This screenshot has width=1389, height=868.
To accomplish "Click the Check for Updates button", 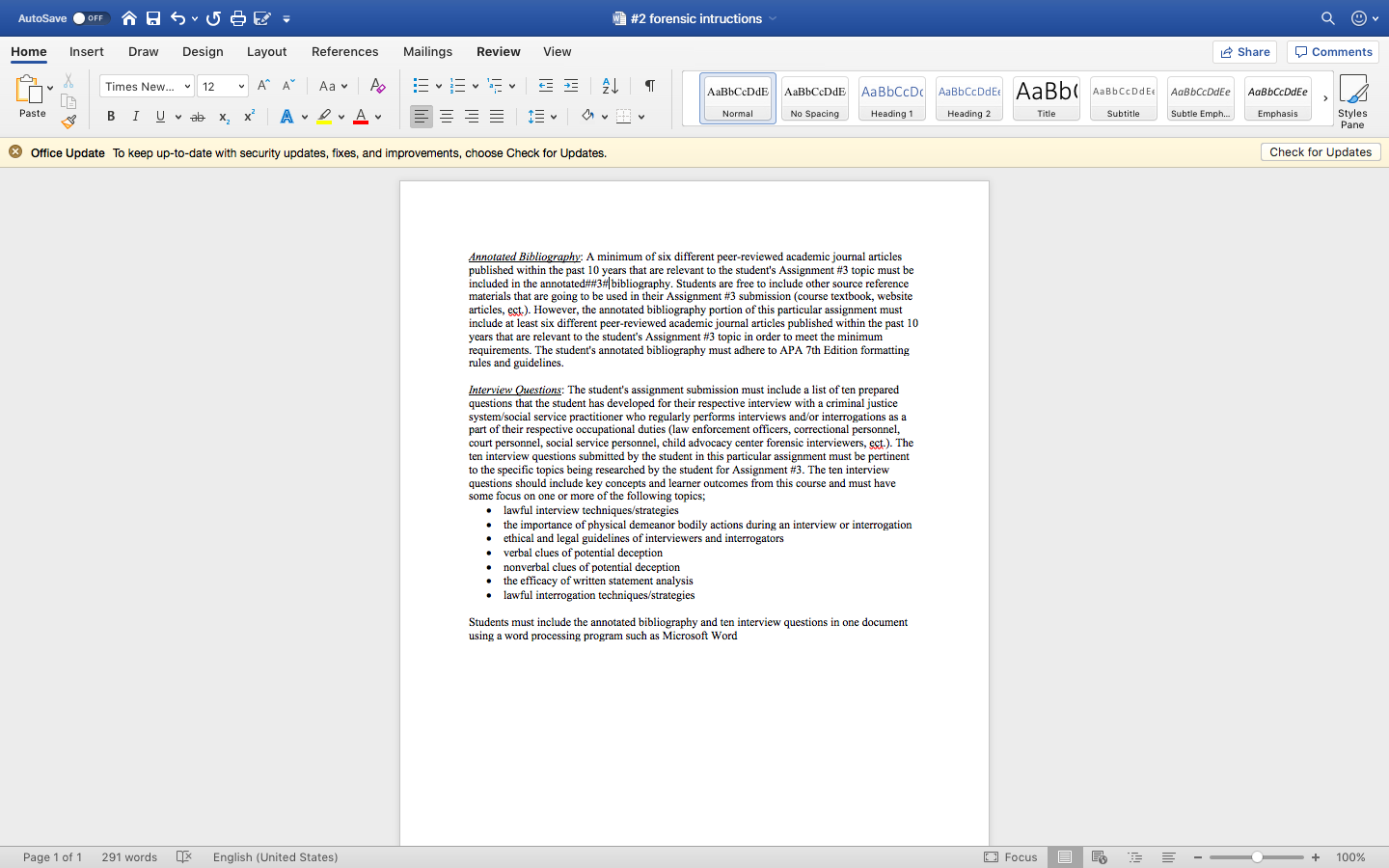I will pyautogui.click(x=1320, y=152).
